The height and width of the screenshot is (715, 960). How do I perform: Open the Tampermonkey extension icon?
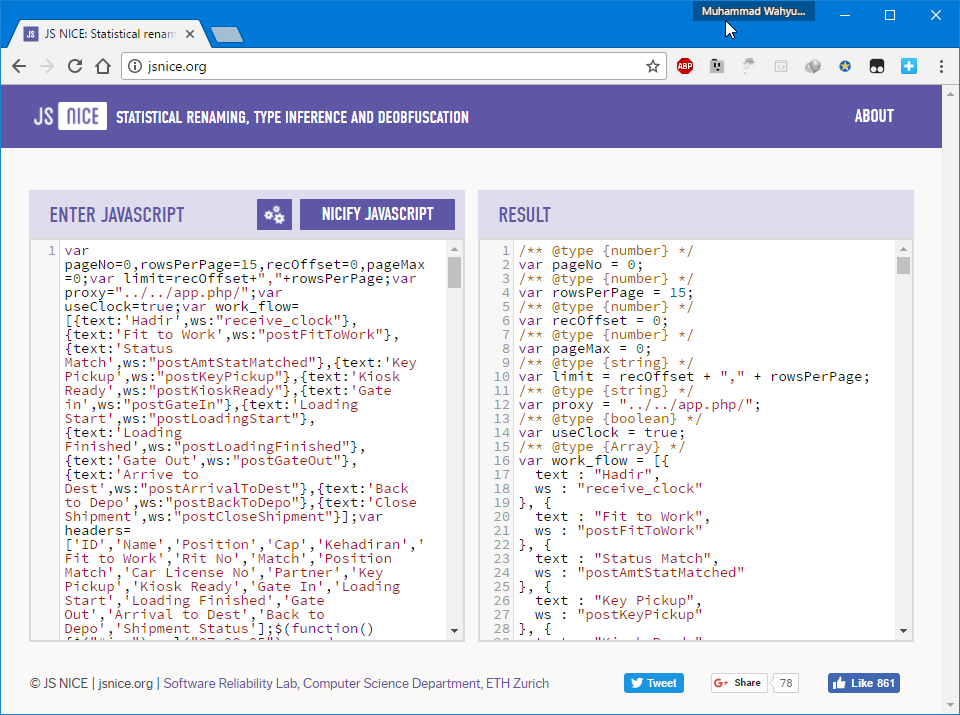[x=877, y=66]
